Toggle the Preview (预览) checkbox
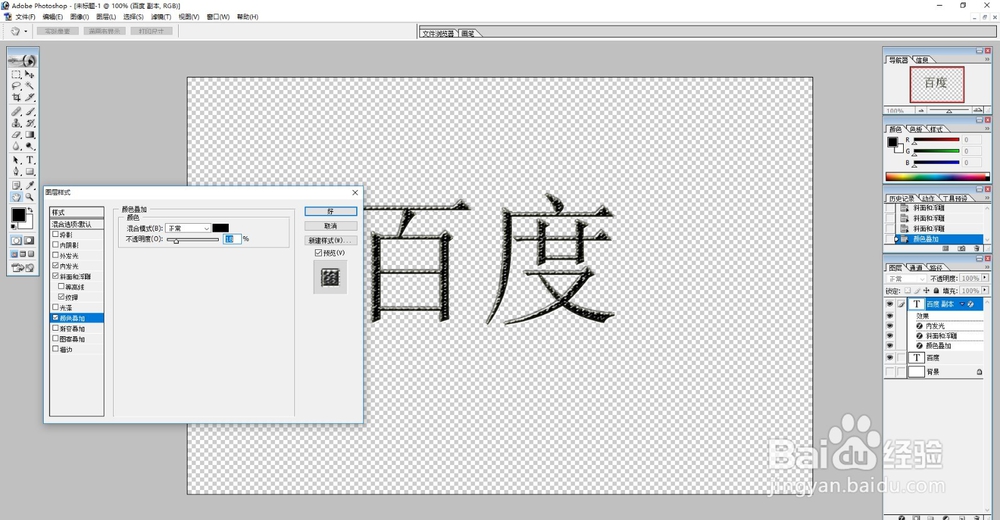This screenshot has width=1000, height=520. coord(318,253)
